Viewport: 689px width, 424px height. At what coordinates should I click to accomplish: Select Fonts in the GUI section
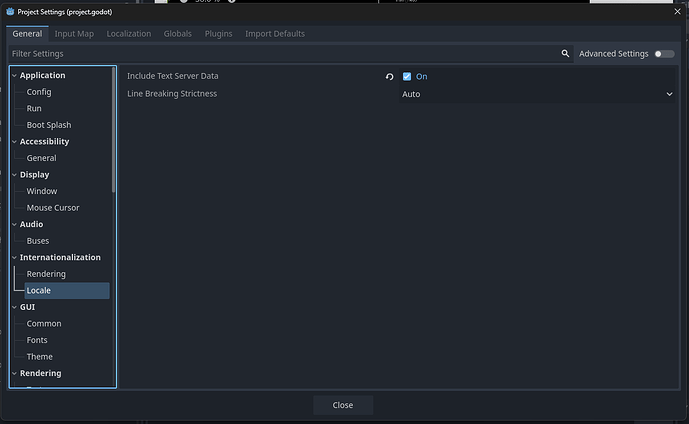(39, 340)
